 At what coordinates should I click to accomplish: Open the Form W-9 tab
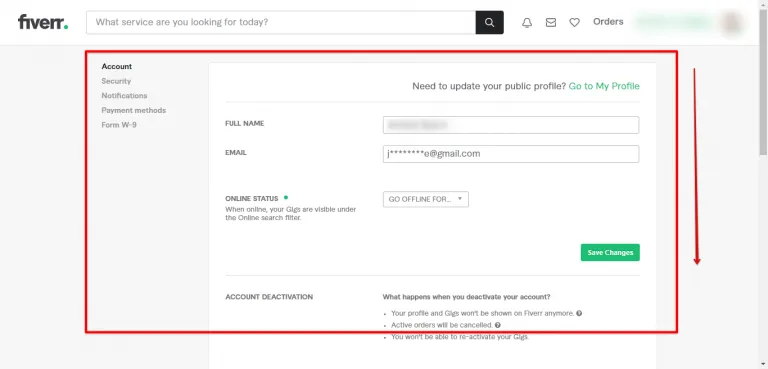(119, 125)
